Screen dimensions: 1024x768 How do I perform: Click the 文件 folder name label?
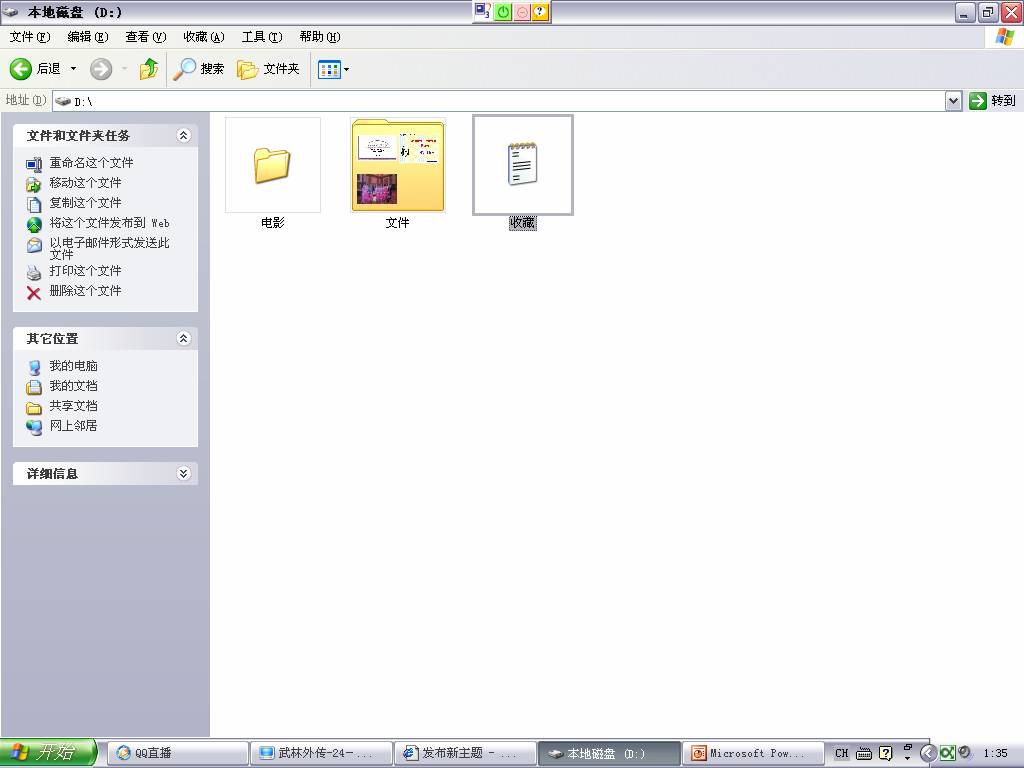[398, 223]
